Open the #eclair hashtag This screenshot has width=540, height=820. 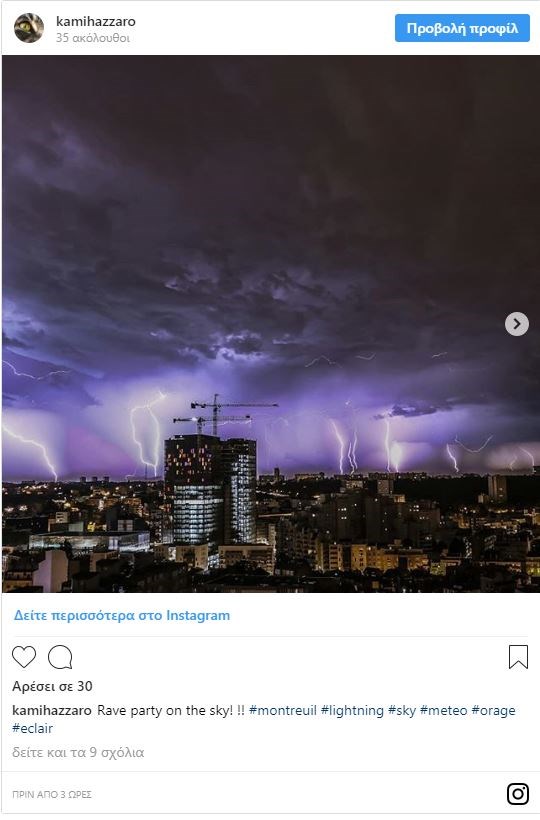pos(32,728)
